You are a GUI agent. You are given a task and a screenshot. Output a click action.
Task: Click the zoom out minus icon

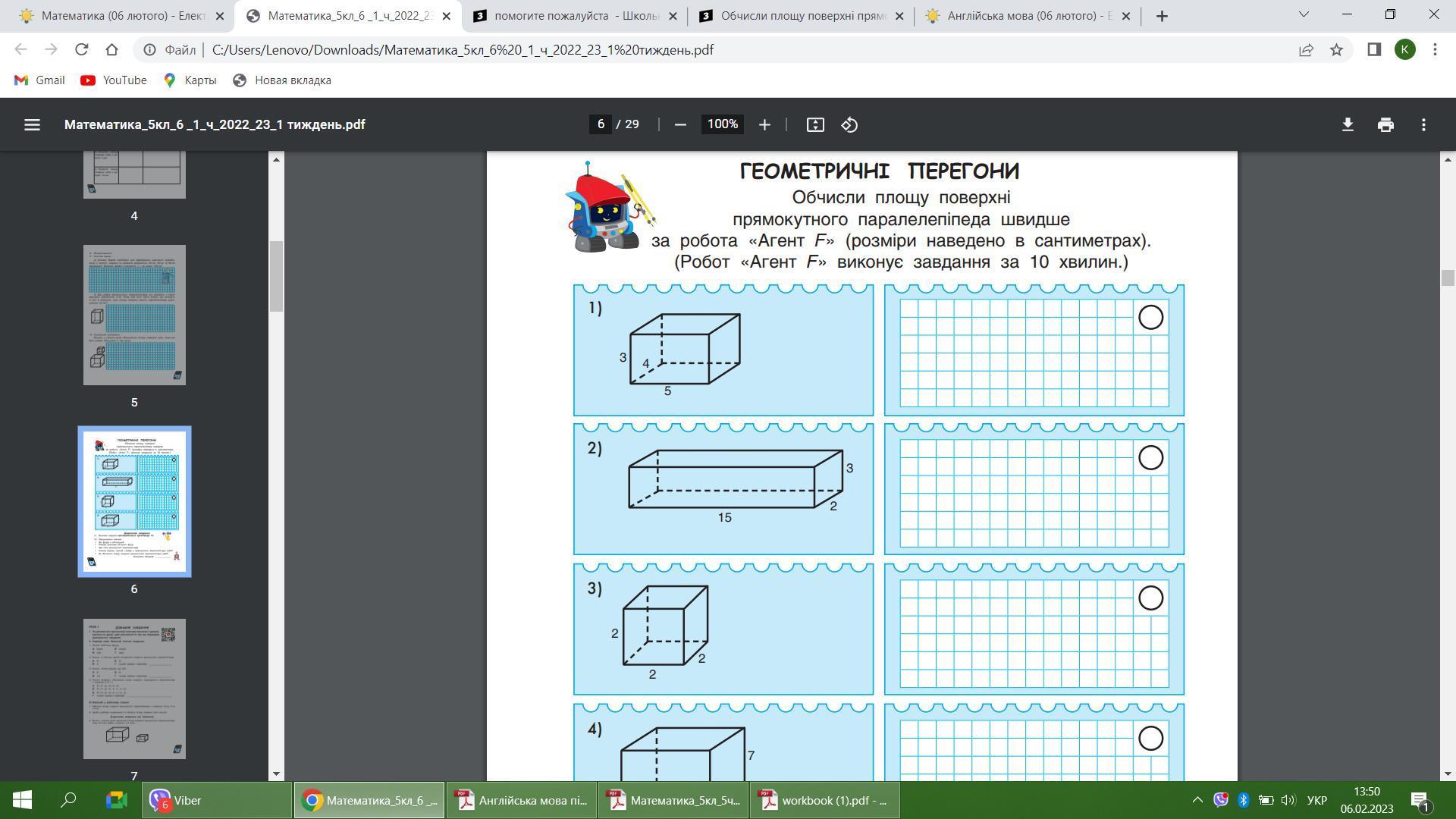(680, 124)
